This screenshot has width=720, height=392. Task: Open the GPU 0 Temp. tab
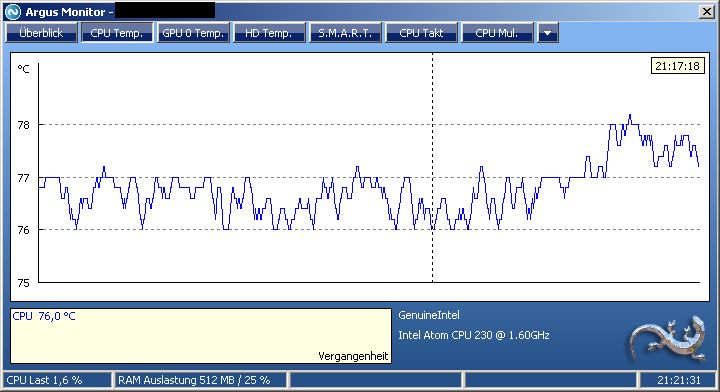(x=193, y=33)
